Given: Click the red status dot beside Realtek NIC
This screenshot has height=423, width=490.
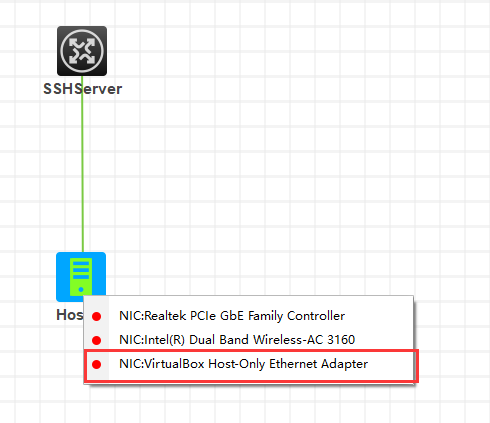Looking at the screenshot, I should tap(97, 316).
